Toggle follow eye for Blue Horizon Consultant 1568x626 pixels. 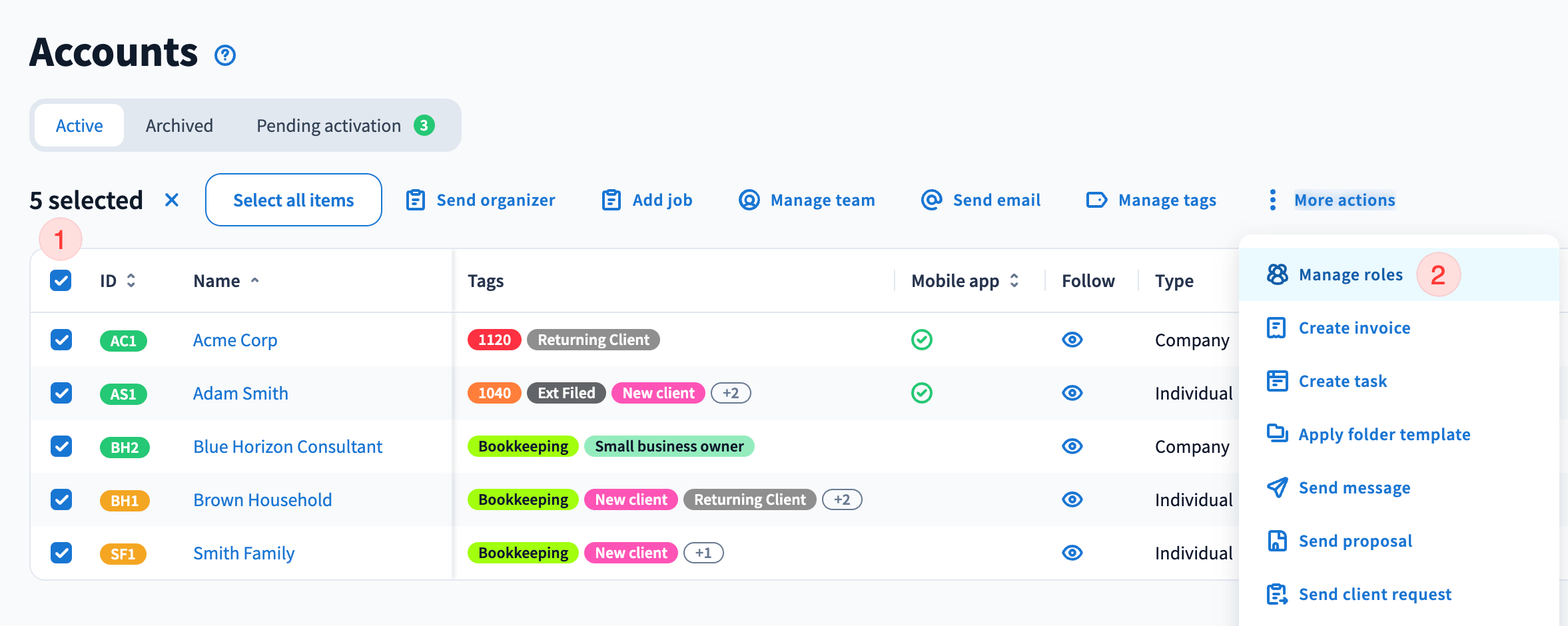pos(1072,446)
